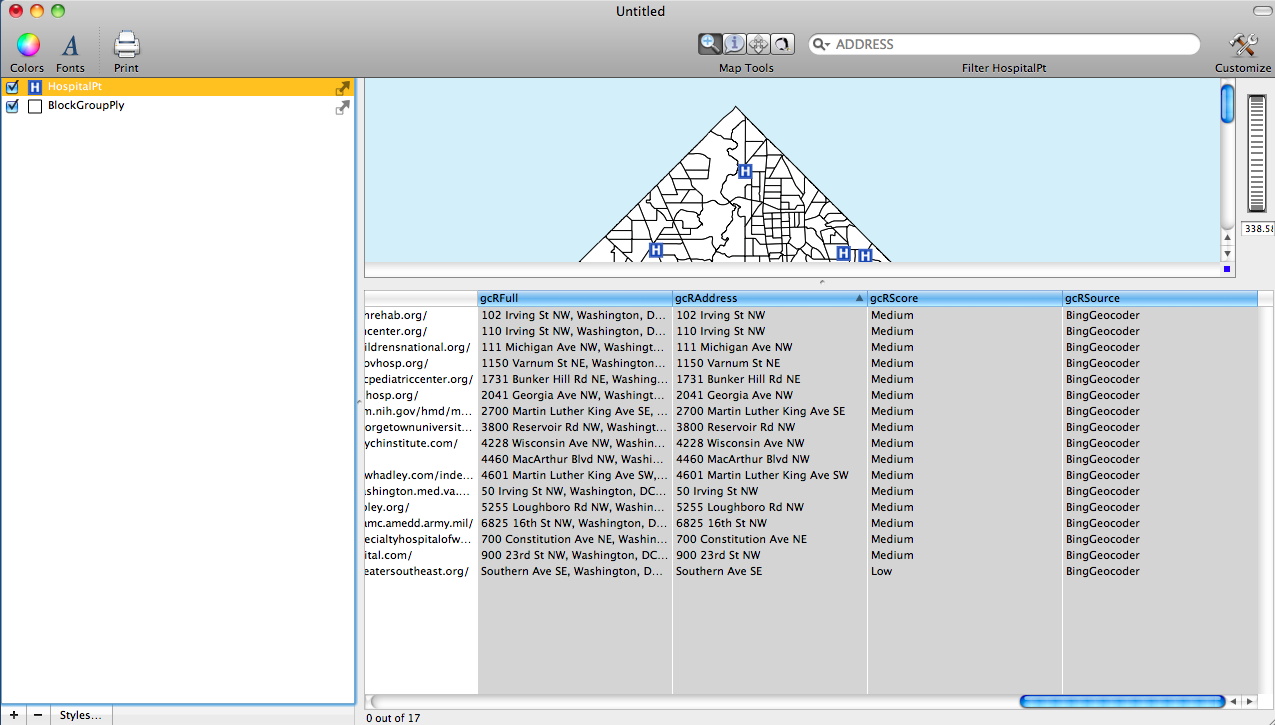Expand the HospitalPt layer details arrow

343,87
